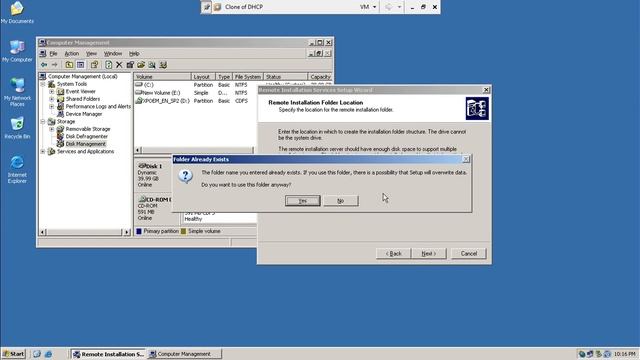
Task: Click console tree scrollbar left arrow
Action: click(x=42, y=232)
